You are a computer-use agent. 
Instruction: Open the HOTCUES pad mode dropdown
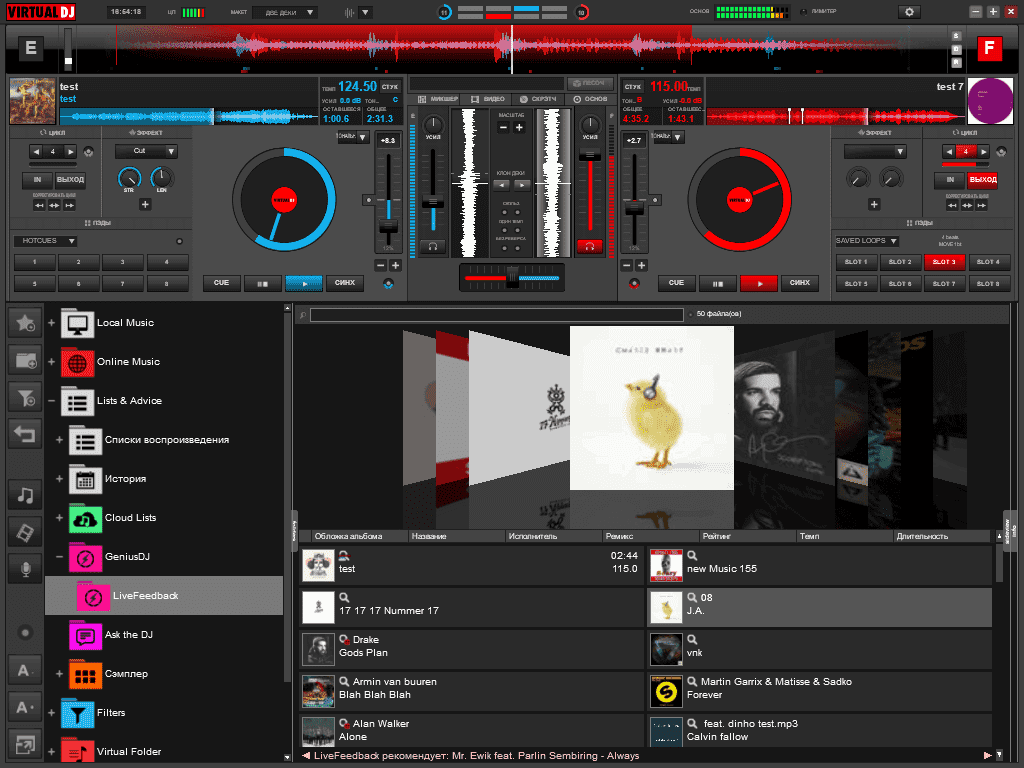[45, 241]
